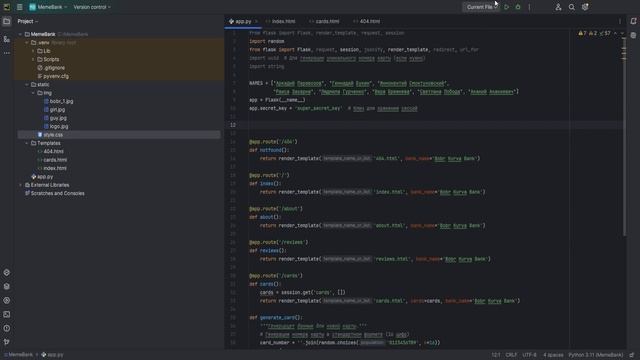Click app.py breadcrumb in status bar

click(52, 355)
